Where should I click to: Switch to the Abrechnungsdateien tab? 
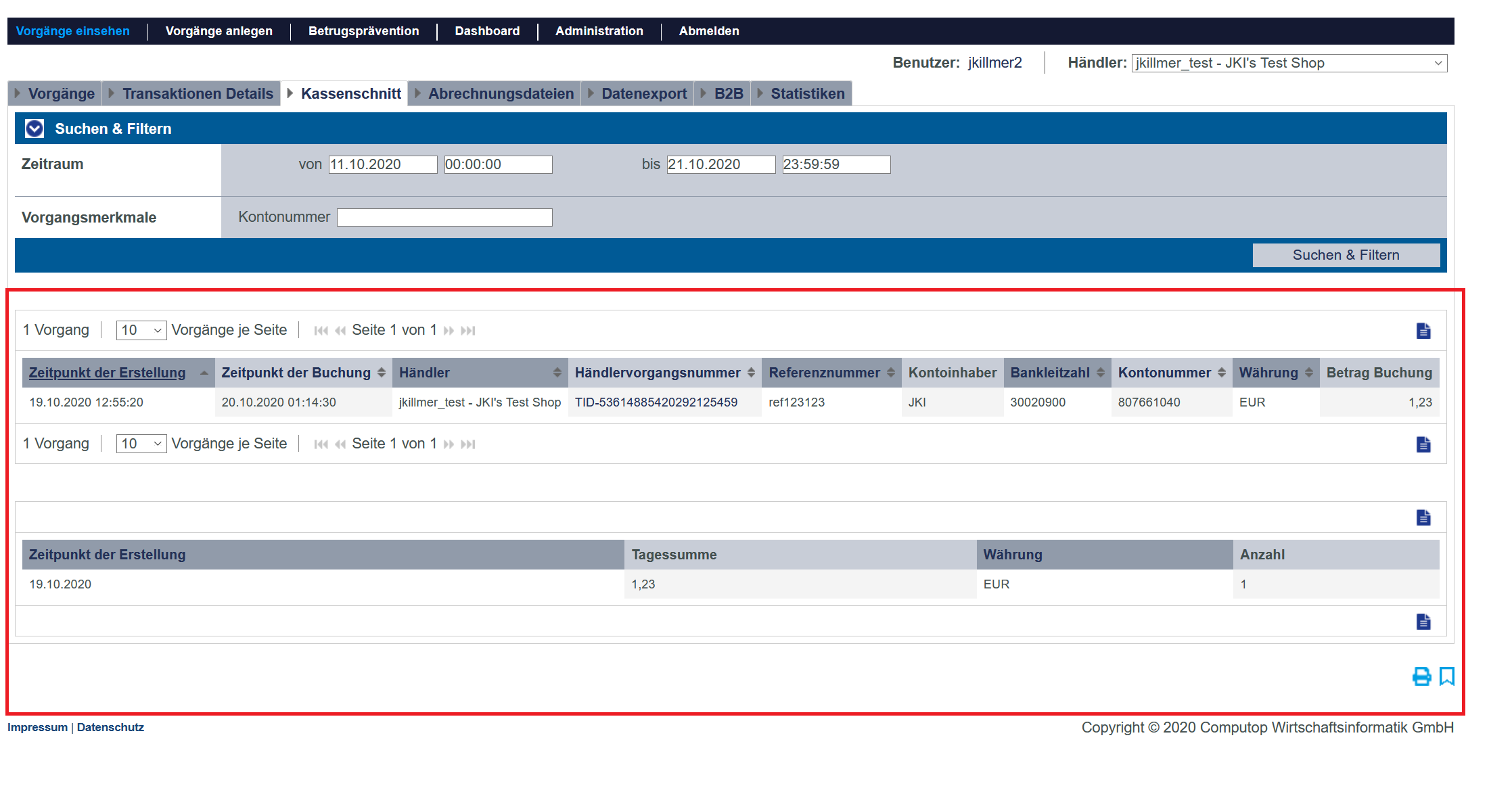pyautogui.click(x=500, y=93)
